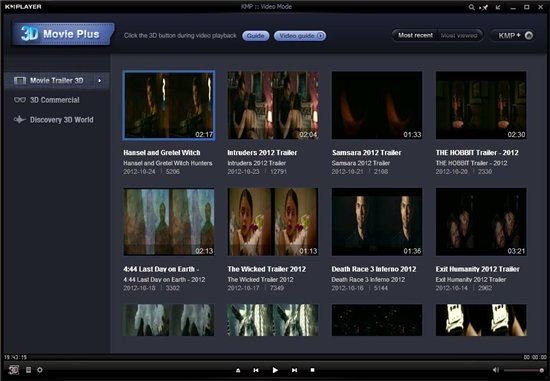Screen dimensions: 550x381
Task: Skip to previous track
Action: (x=256, y=370)
